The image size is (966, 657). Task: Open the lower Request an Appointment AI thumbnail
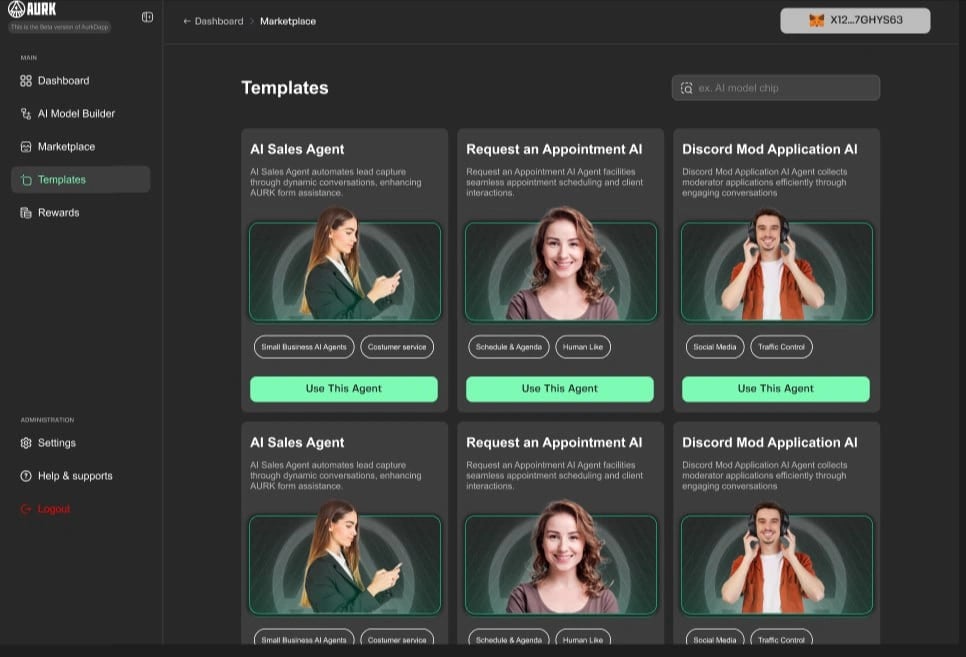coord(561,558)
